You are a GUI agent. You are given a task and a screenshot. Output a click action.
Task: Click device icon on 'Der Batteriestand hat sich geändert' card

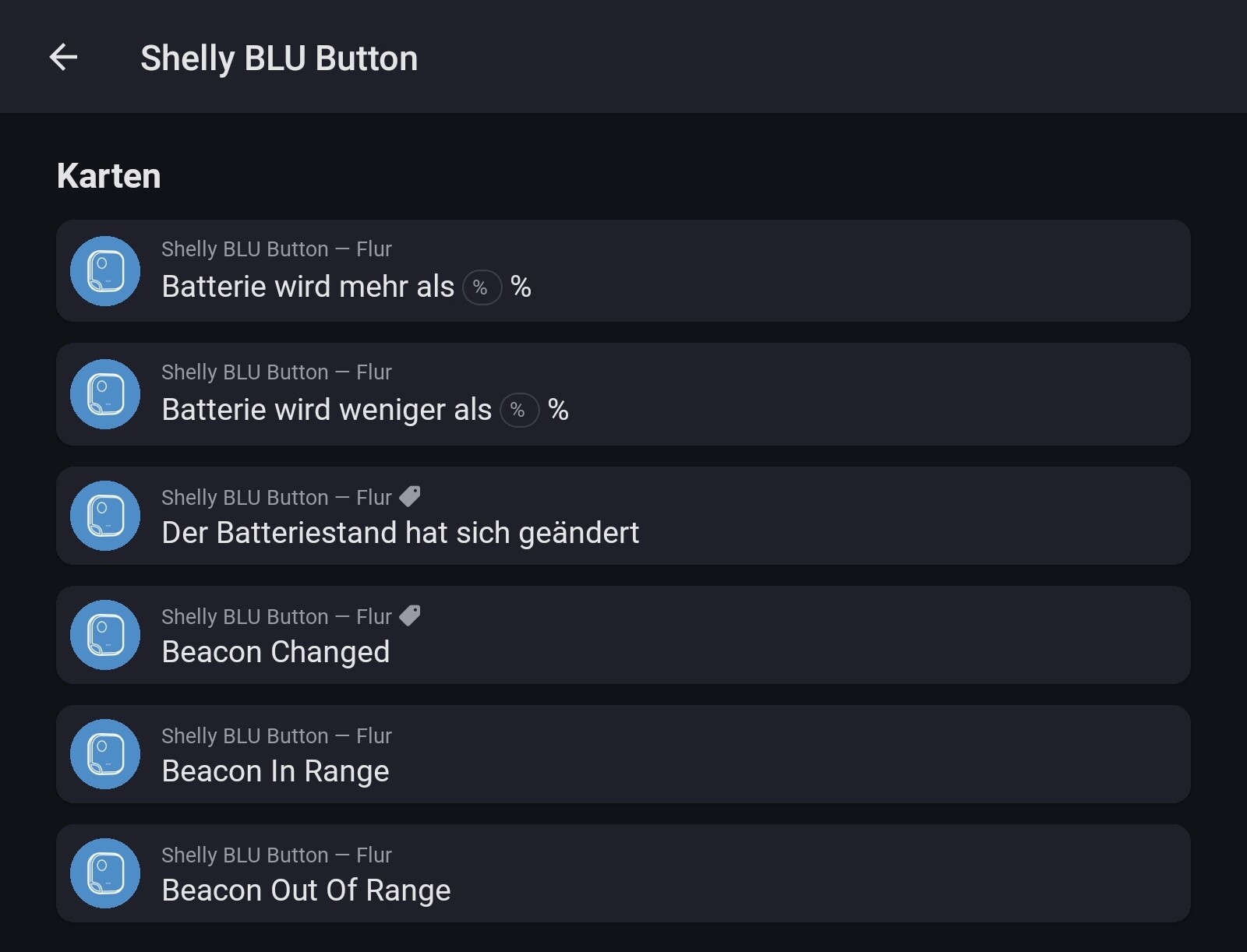[105, 516]
